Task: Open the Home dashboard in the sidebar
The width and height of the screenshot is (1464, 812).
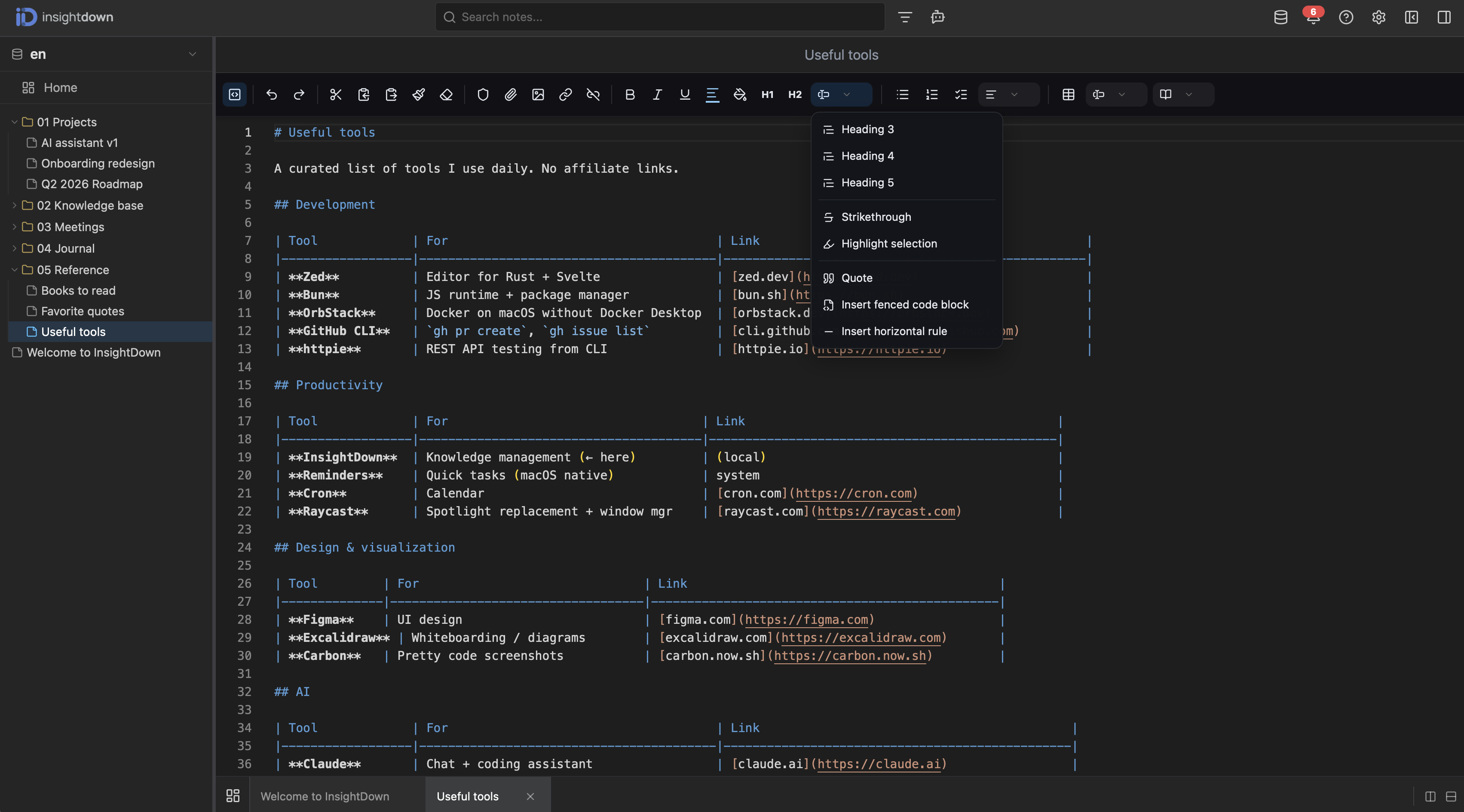Action: [x=106, y=88]
